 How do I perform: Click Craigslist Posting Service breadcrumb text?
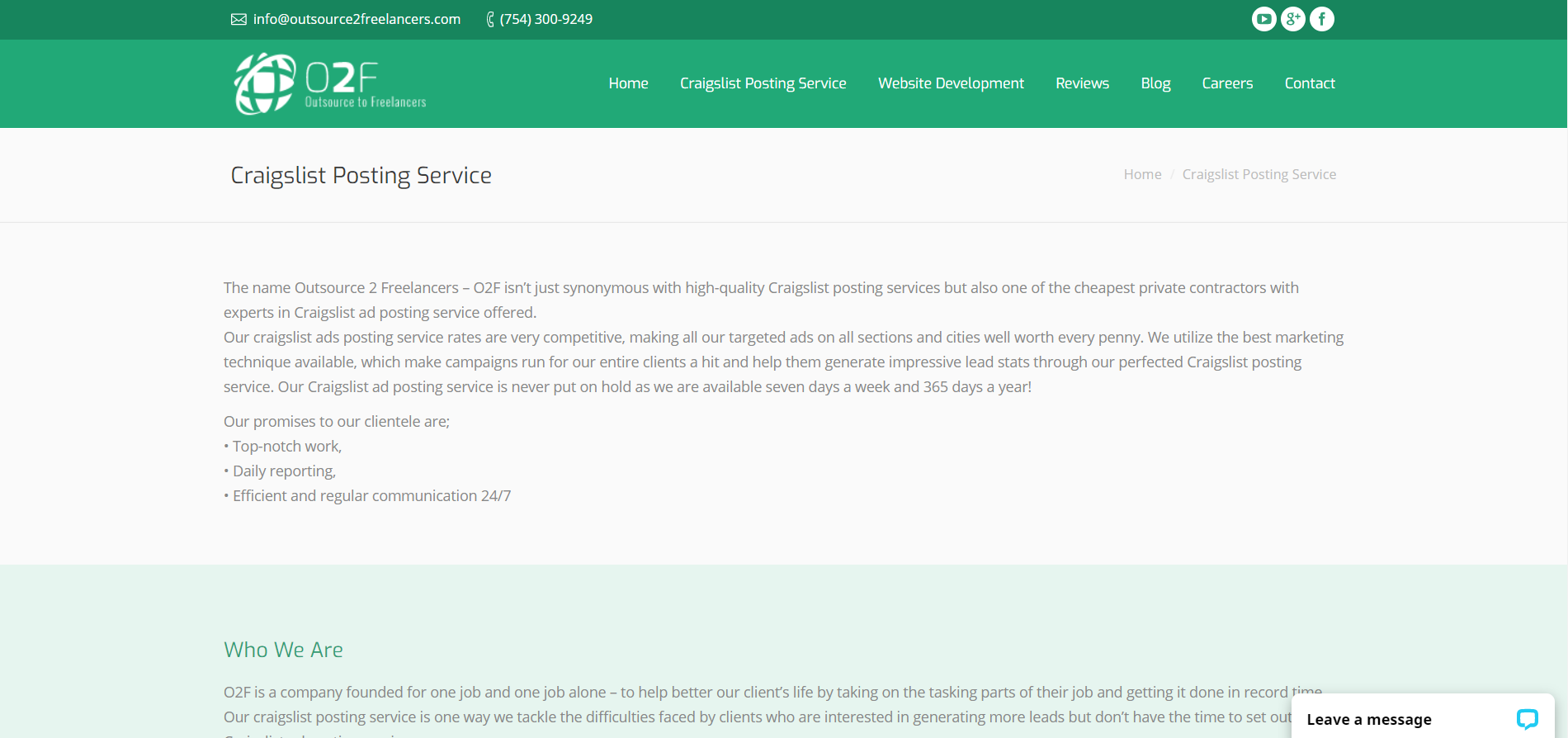click(1259, 174)
